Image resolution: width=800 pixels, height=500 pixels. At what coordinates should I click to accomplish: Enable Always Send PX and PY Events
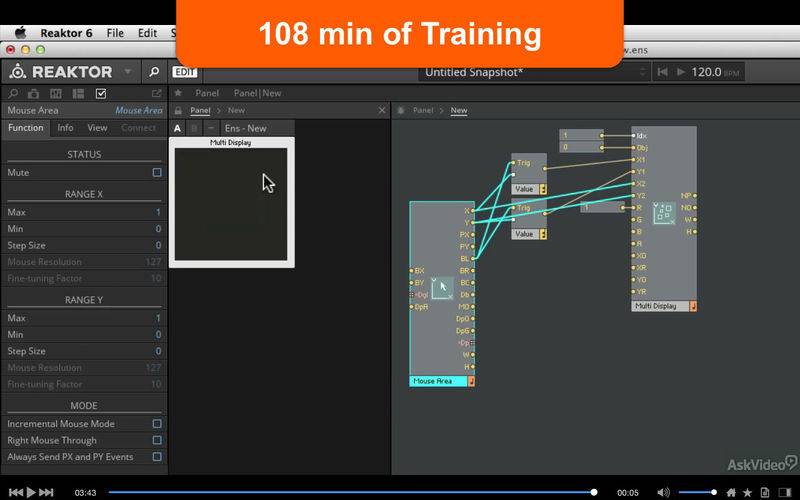coord(157,457)
